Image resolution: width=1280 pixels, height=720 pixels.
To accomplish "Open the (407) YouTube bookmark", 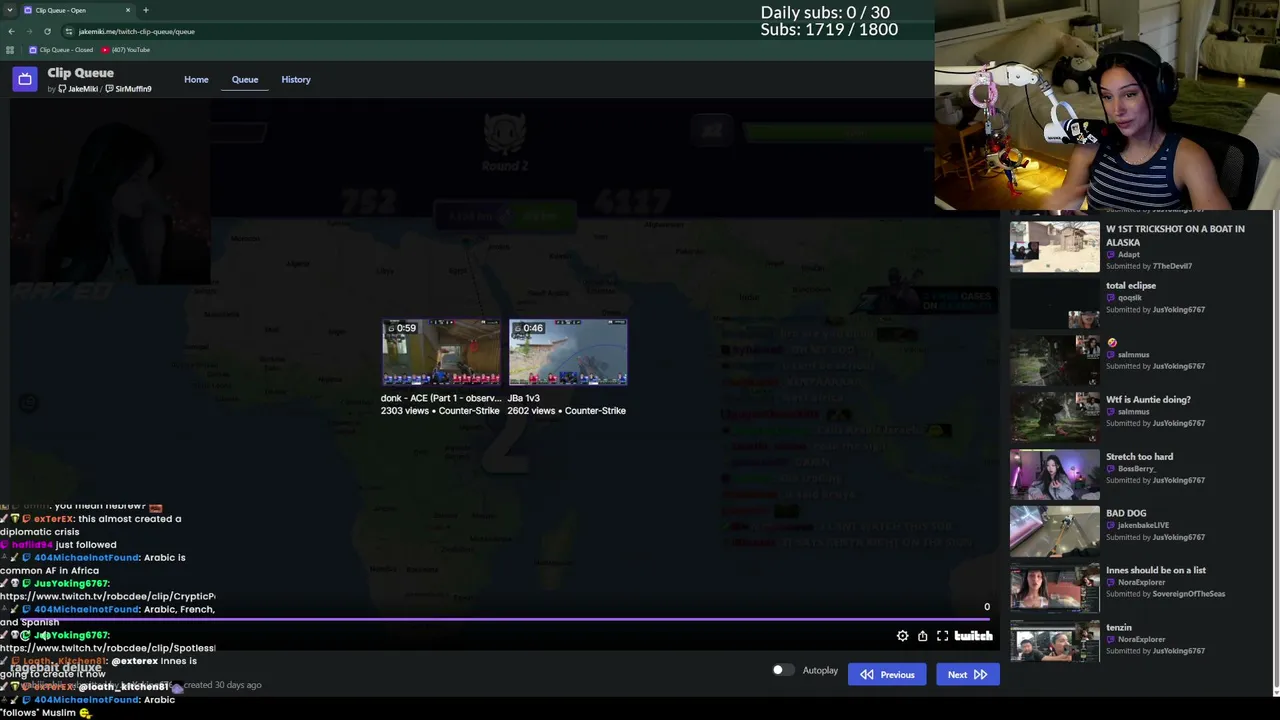I will tap(126, 50).
